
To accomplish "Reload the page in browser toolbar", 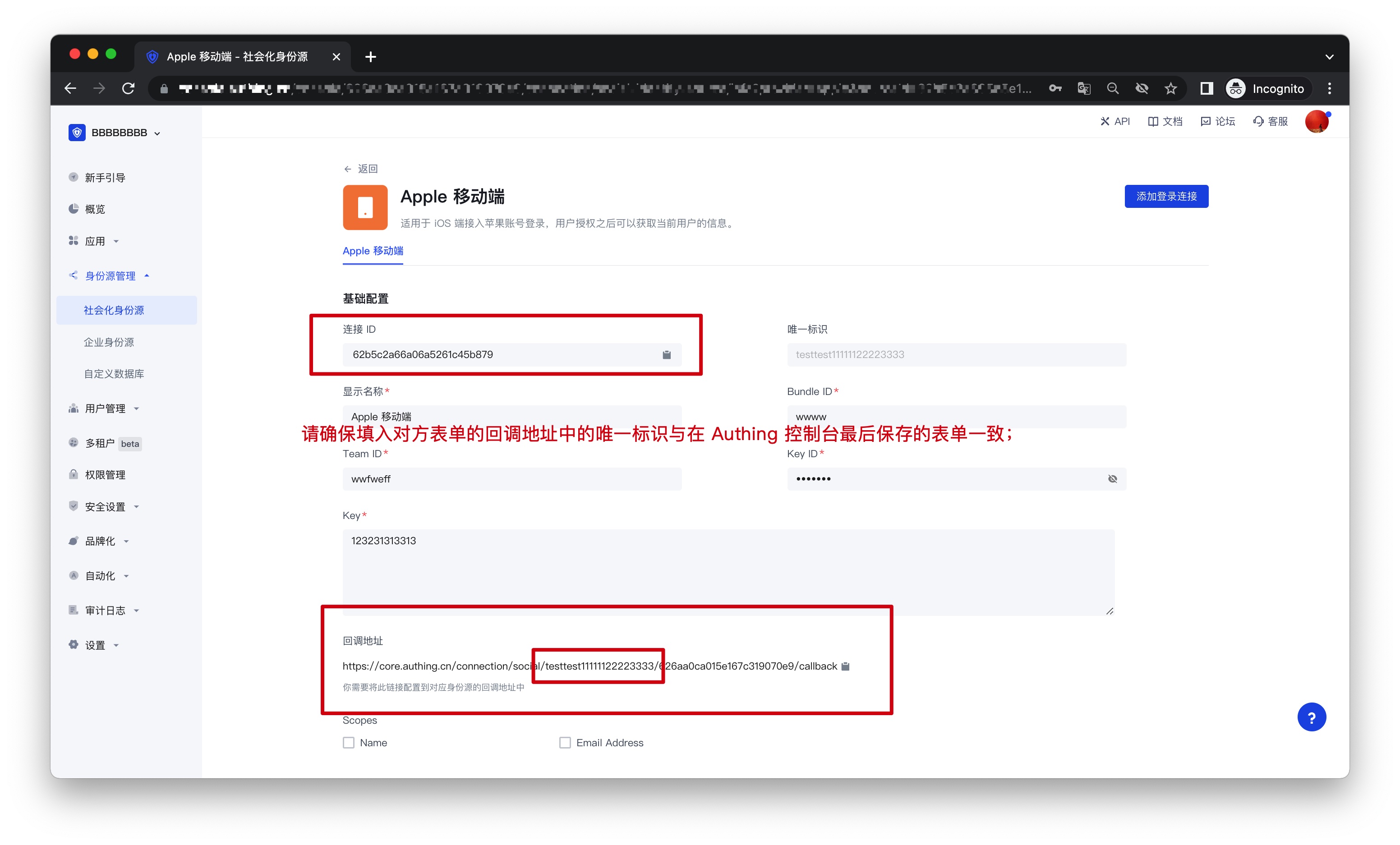I will click(129, 88).
